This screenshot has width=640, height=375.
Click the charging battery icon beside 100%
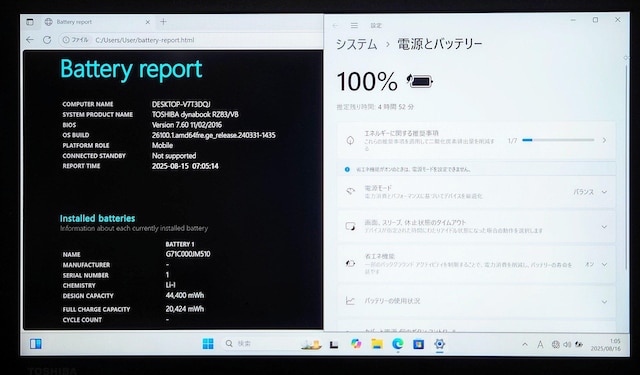420,81
